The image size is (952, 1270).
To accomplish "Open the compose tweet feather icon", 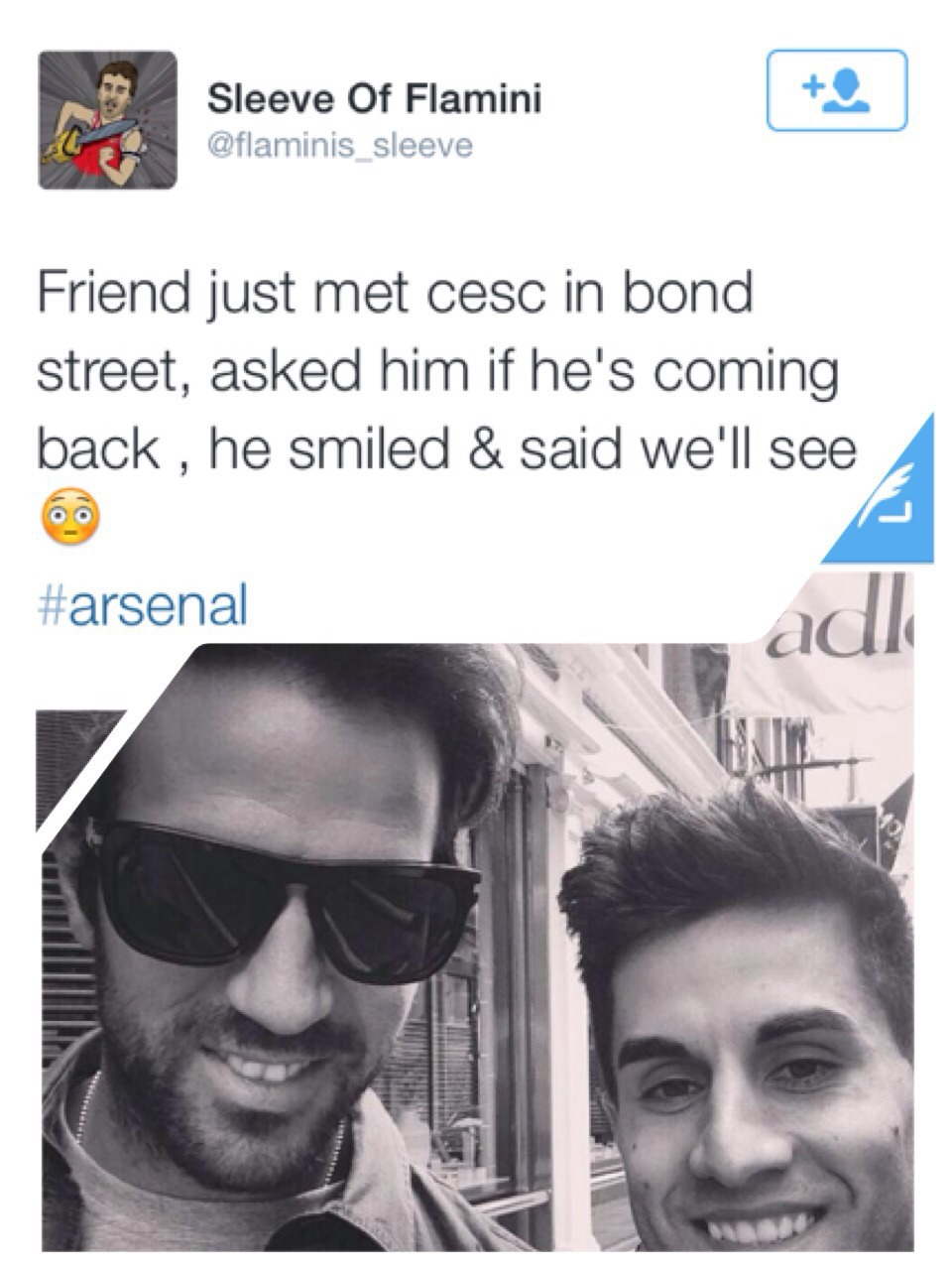I will click(x=891, y=499).
